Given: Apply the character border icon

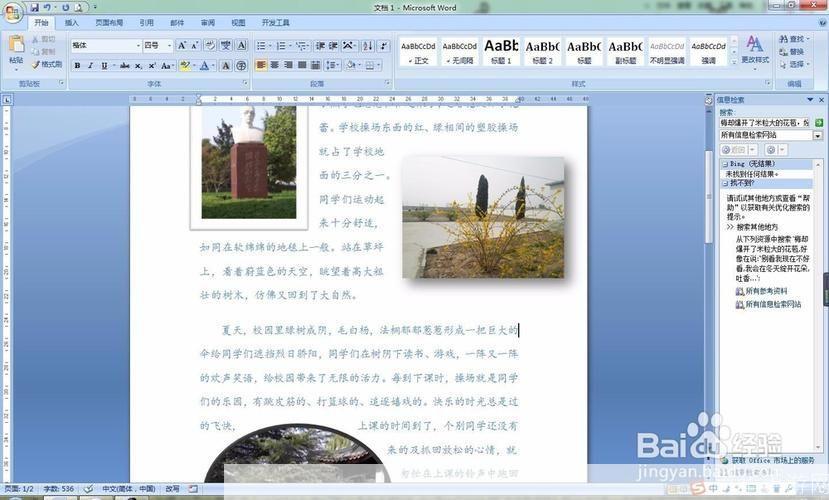Looking at the screenshot, I should 242,45.
